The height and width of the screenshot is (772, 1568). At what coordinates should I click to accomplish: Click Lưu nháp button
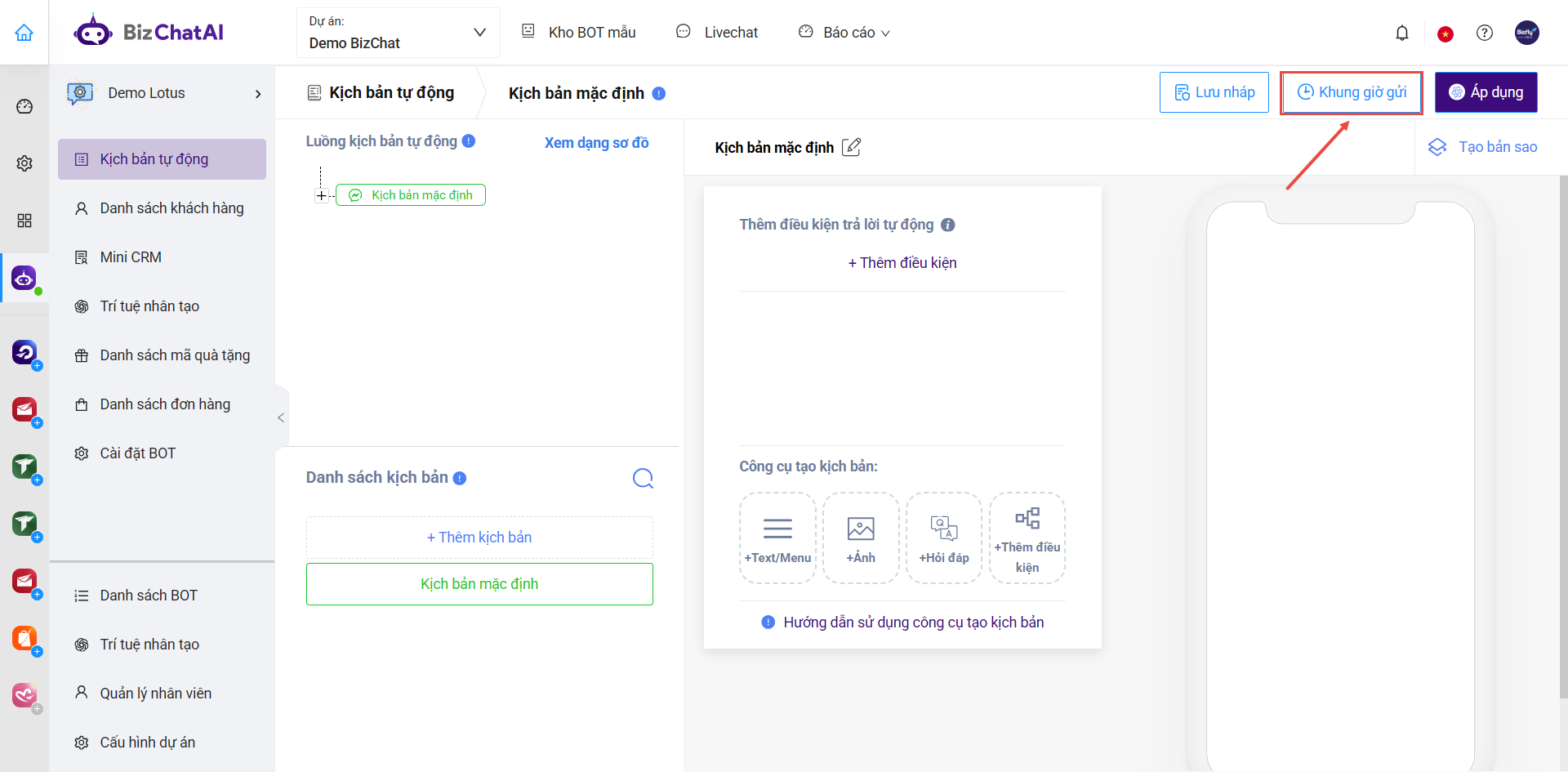pyautogui.click(x=1214, y=92)
